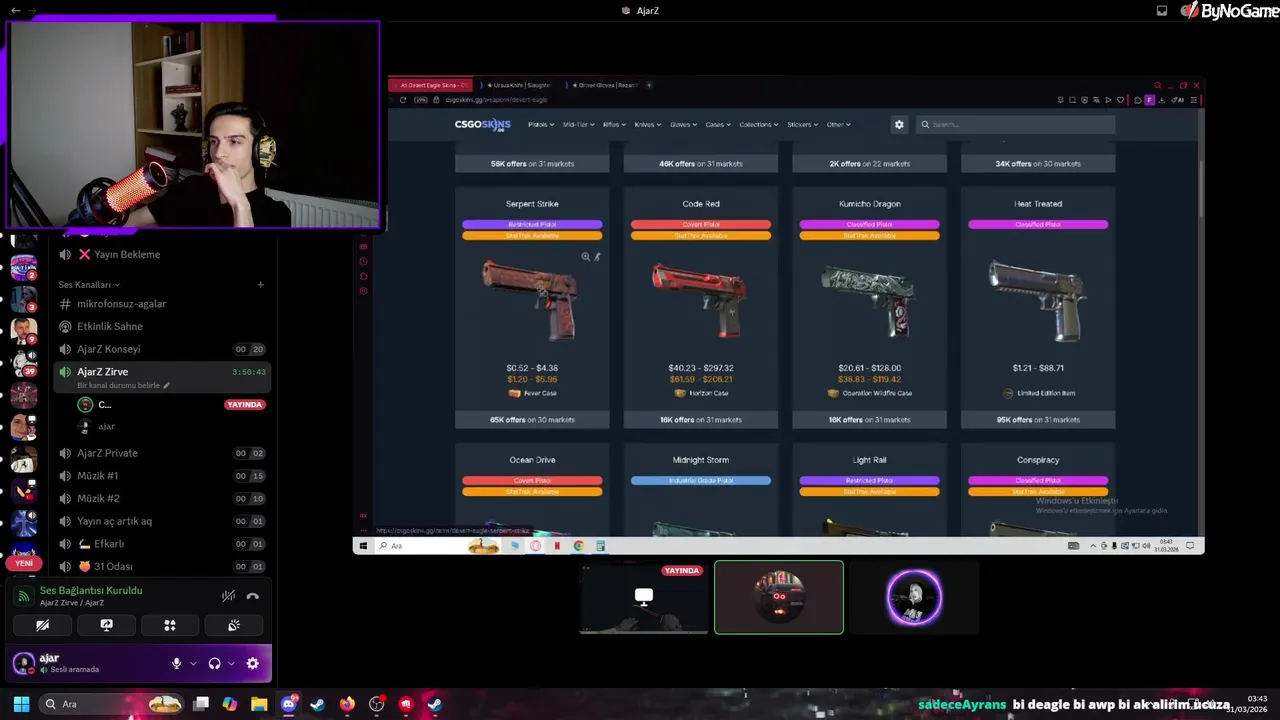Open CSGOSkins site settings gear

[x=899, y=124]
